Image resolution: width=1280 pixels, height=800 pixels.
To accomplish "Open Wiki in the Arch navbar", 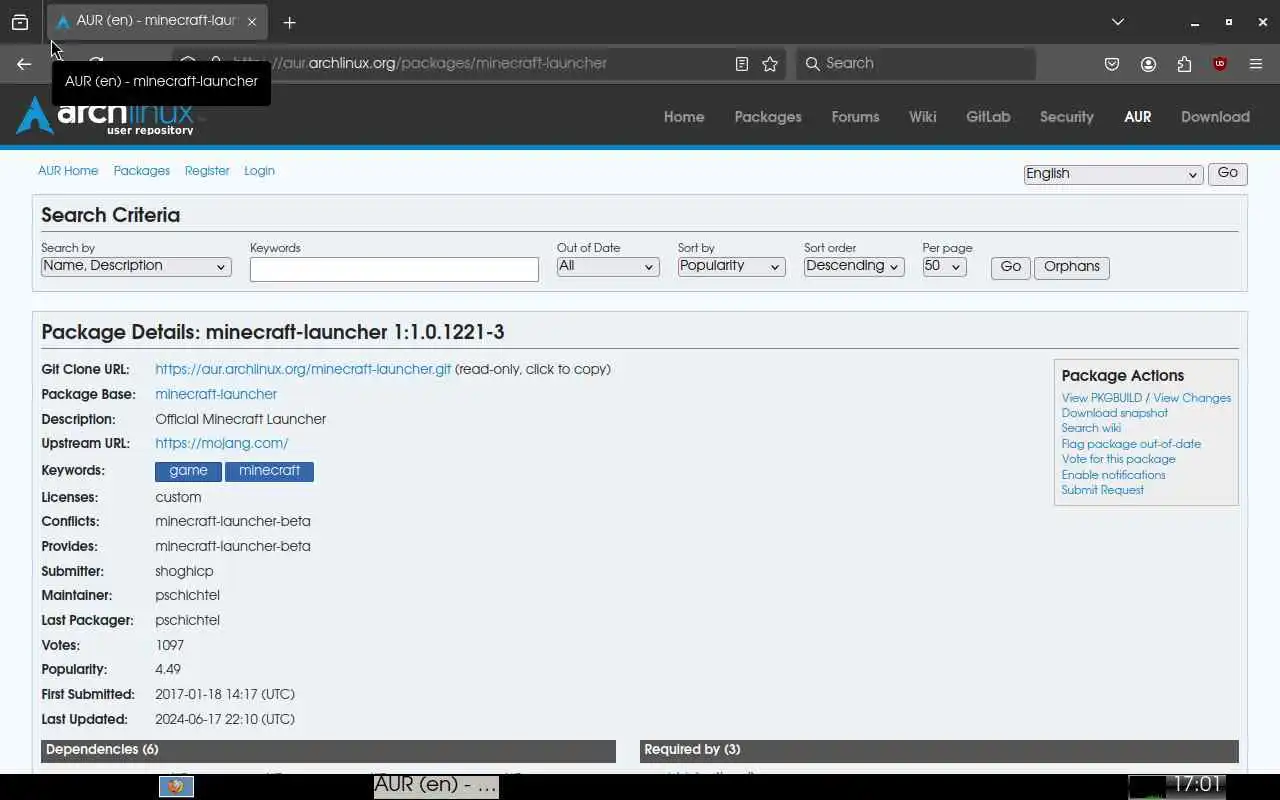I will 922,117.
